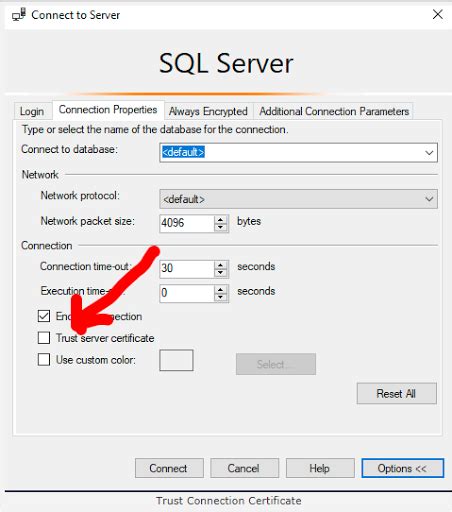Click the Select... color button
This screenshot has width=452, height=512.
pos(276,364)
